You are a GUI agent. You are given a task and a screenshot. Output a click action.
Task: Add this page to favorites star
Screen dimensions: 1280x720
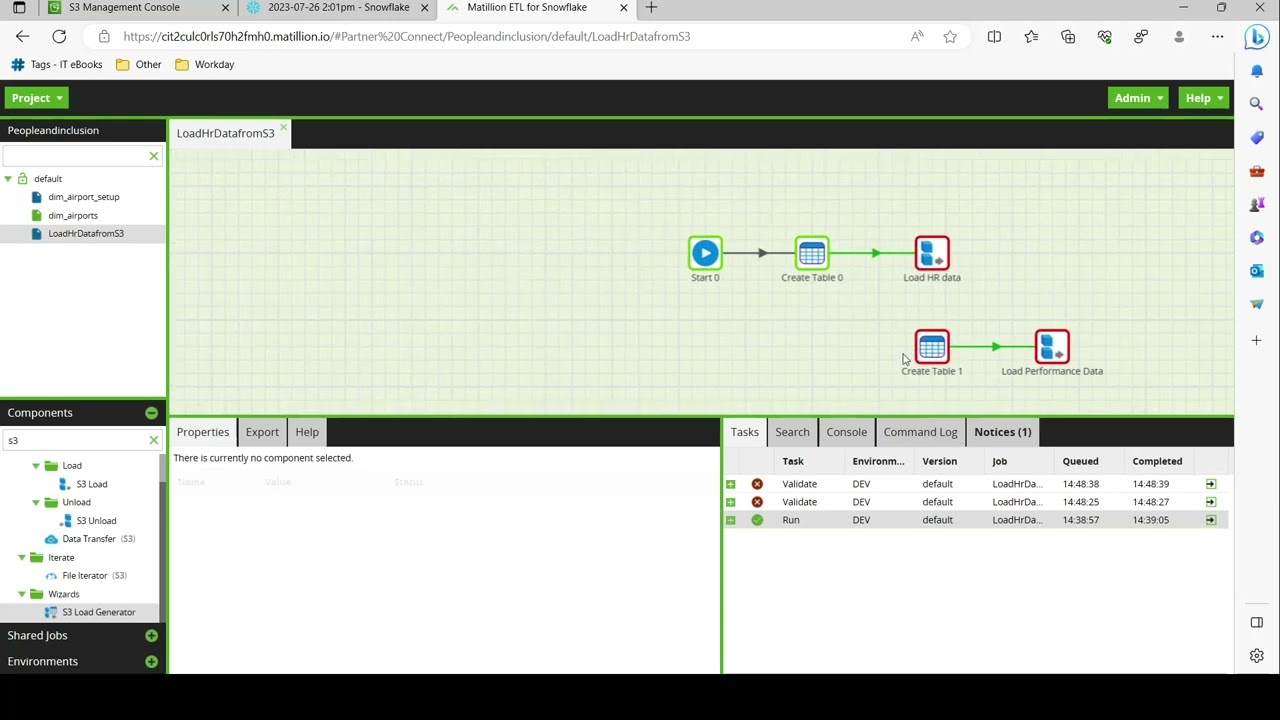[x=950, y=37]
